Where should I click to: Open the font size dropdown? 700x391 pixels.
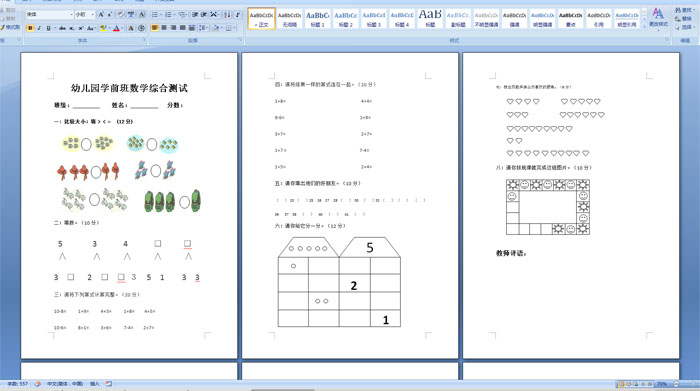point(85,15)
